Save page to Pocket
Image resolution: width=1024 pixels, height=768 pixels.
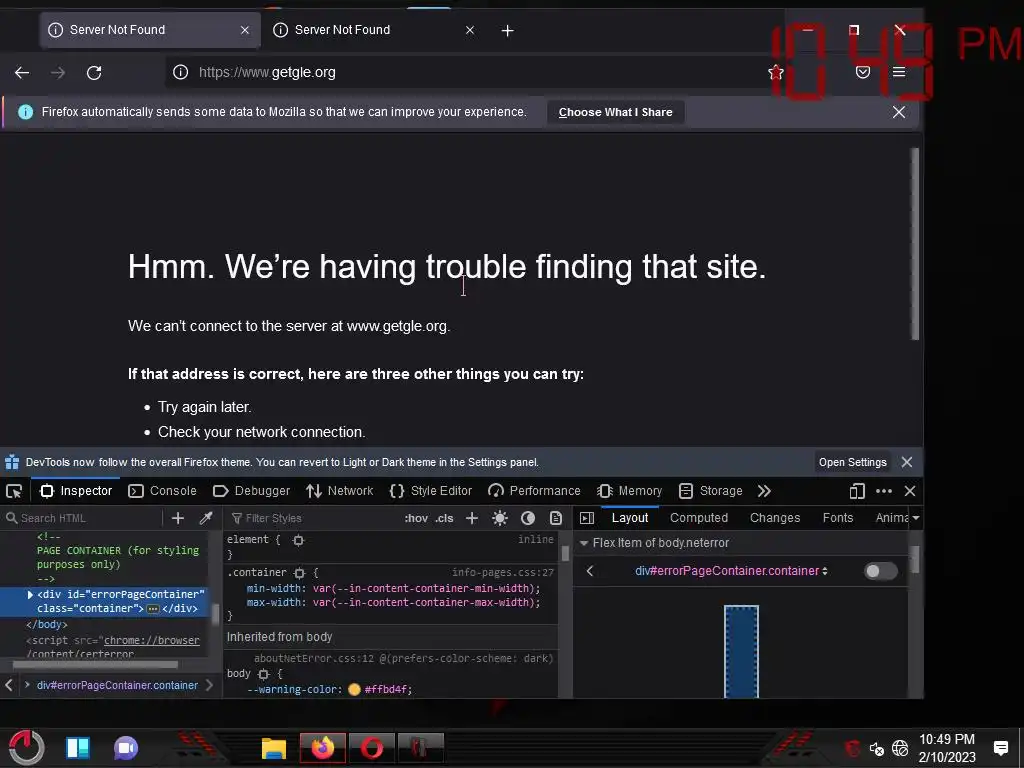863,72
